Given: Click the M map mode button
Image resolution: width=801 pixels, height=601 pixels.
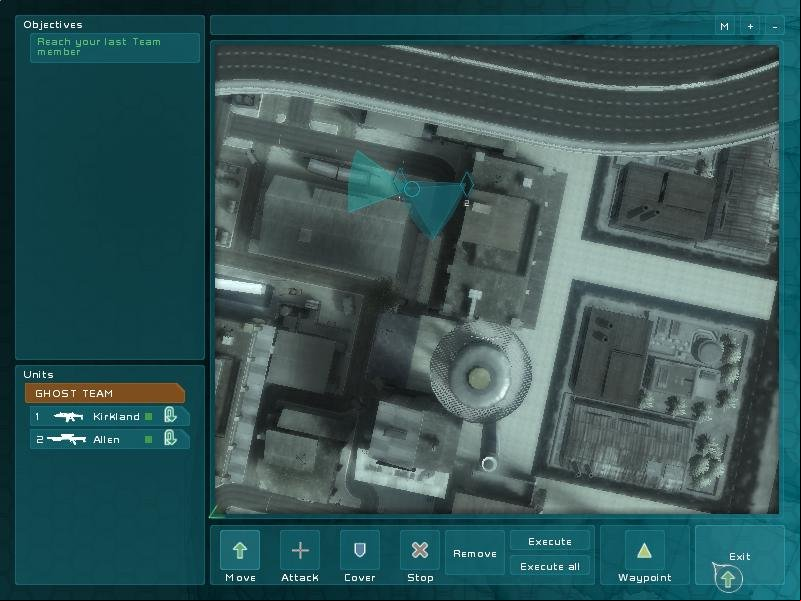Looking at the screenshot, I should 724,26.
